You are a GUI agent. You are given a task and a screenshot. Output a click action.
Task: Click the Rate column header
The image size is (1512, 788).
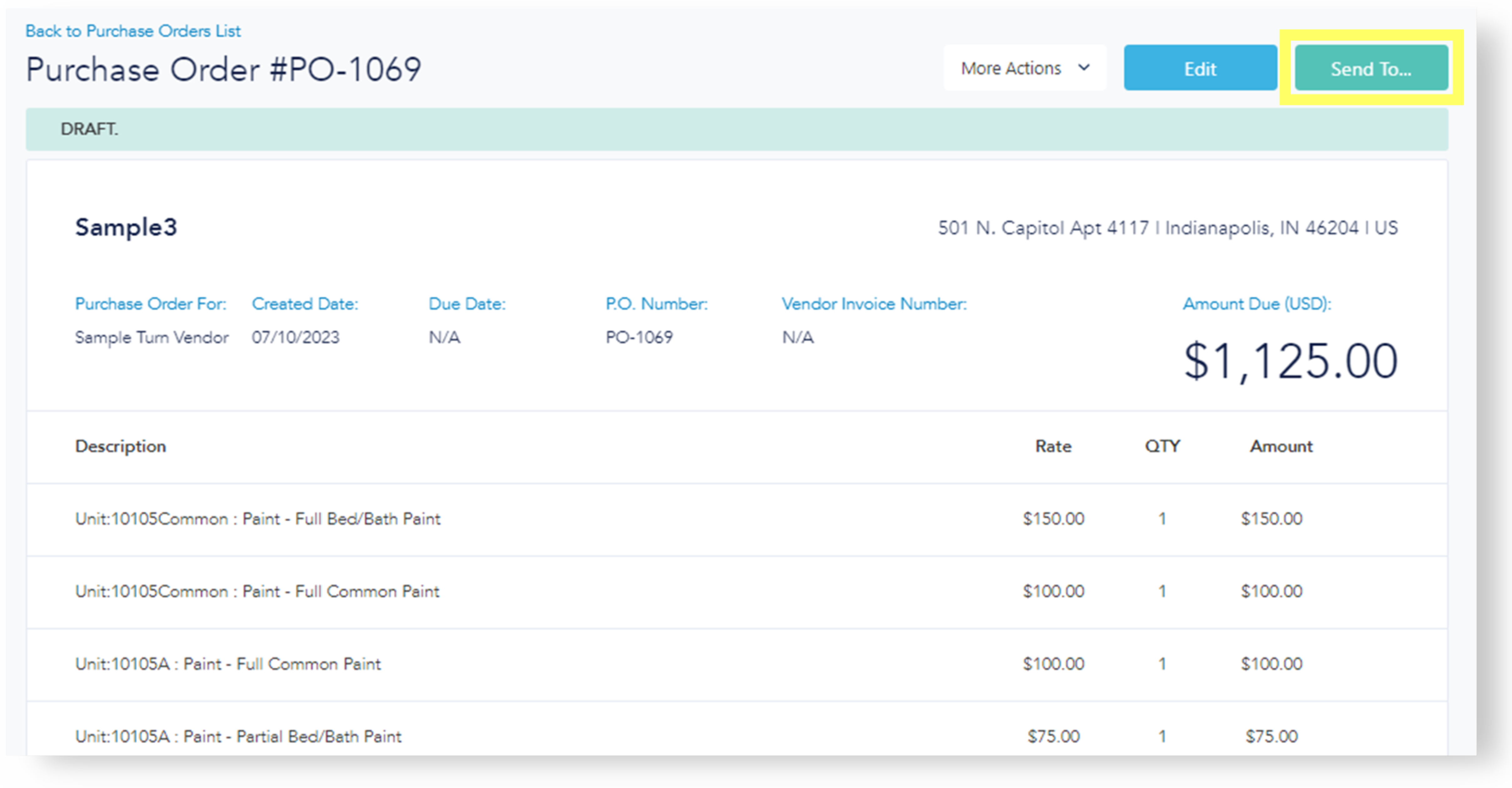[1053, 446]
